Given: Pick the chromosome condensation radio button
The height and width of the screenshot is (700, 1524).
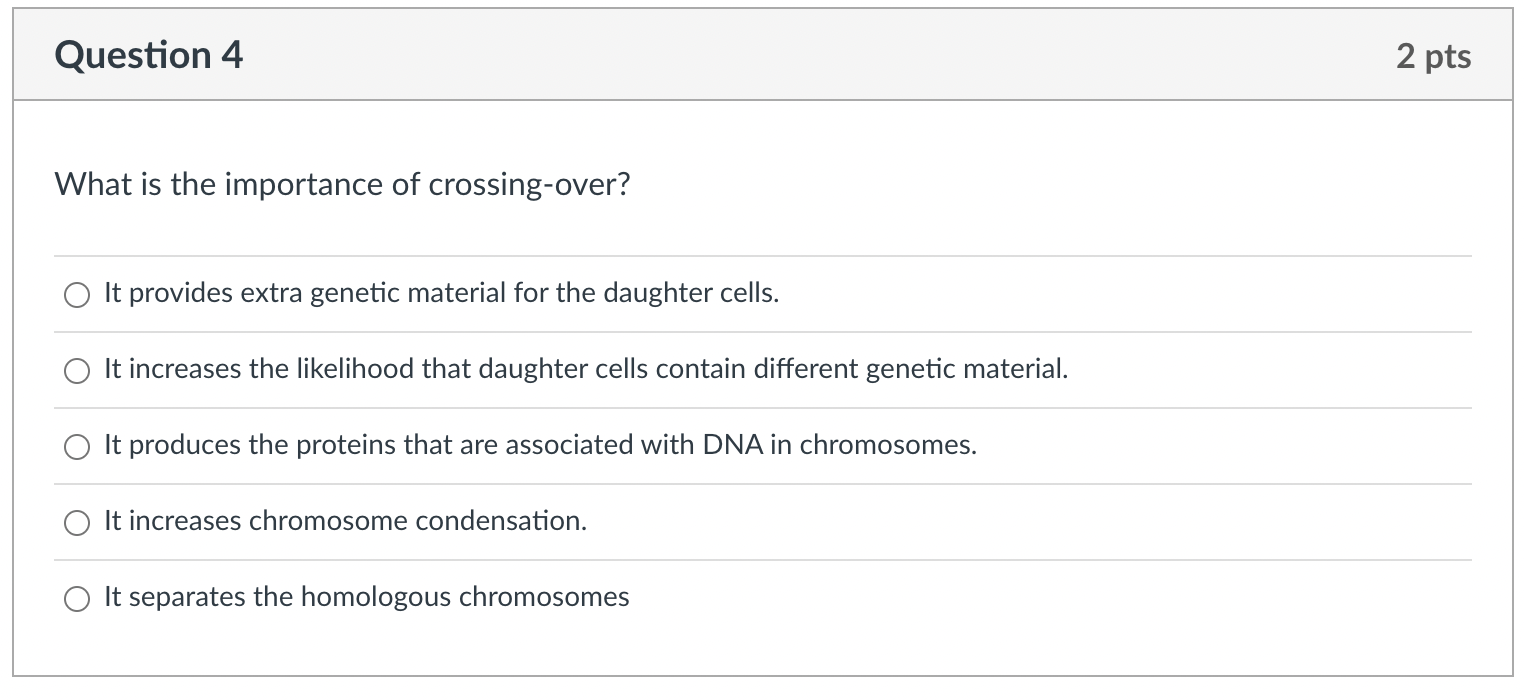Looking at the screenshot, I should tap(77, 522).
